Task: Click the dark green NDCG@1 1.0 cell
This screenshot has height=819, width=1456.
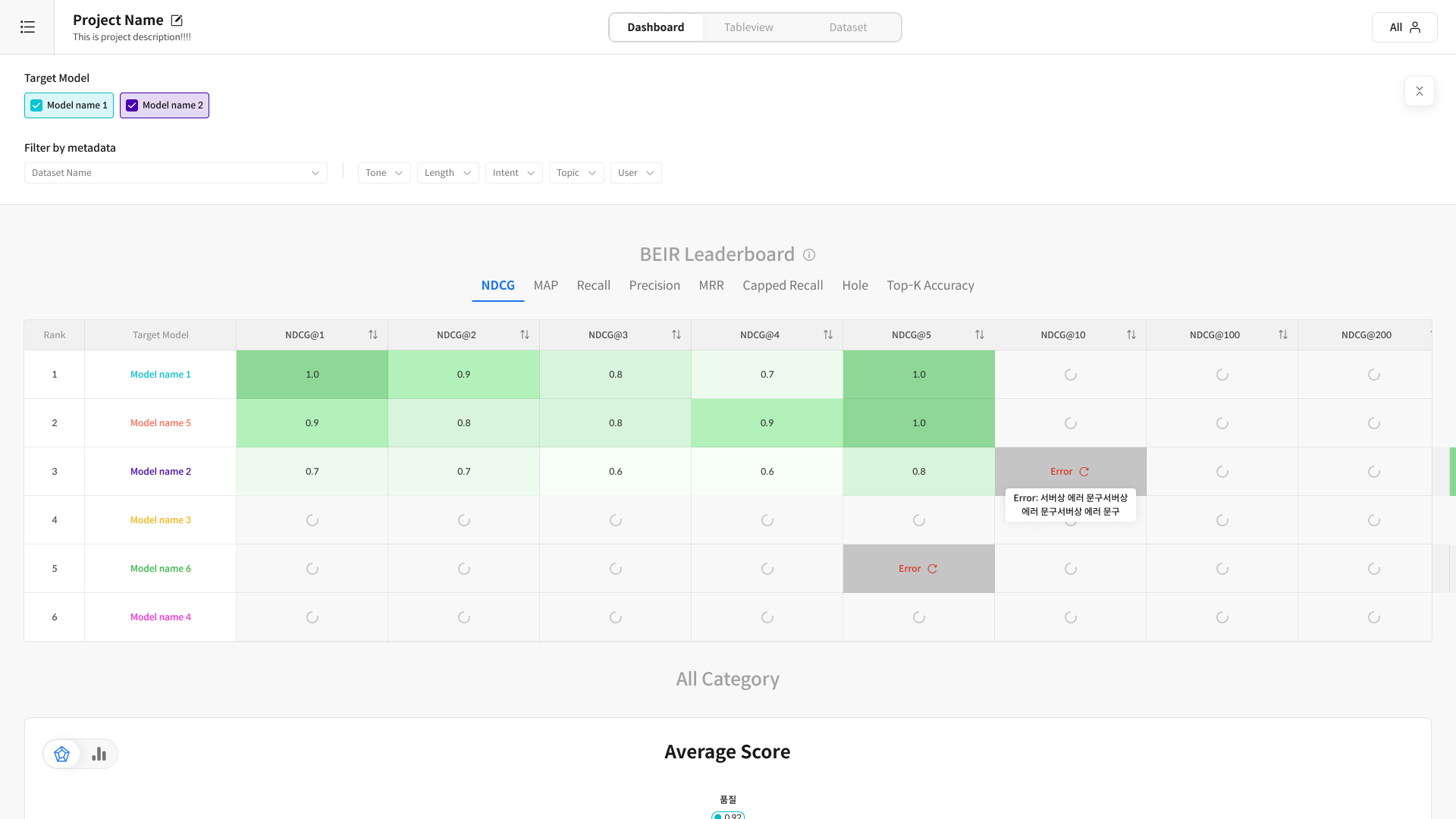Action: tap(312, 375)
